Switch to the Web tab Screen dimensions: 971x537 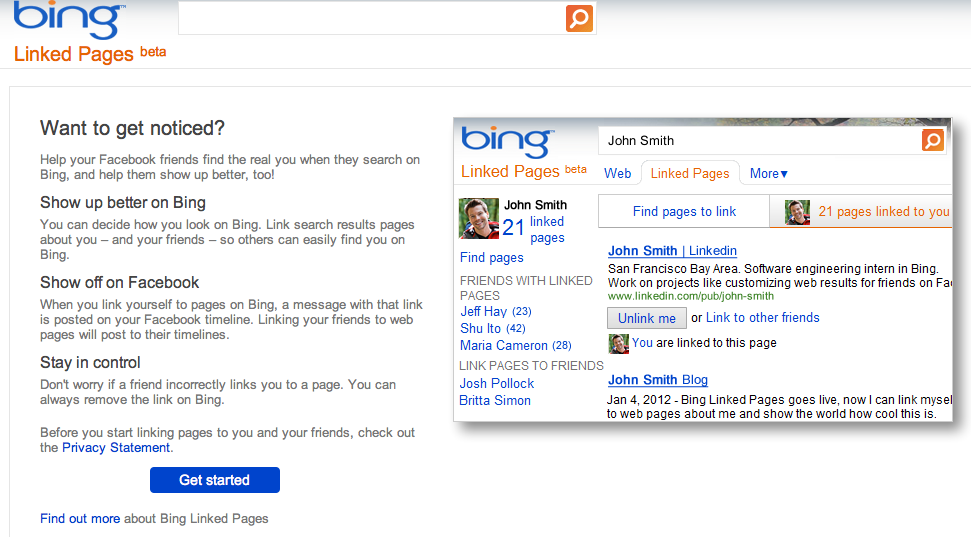pos(618,173)
